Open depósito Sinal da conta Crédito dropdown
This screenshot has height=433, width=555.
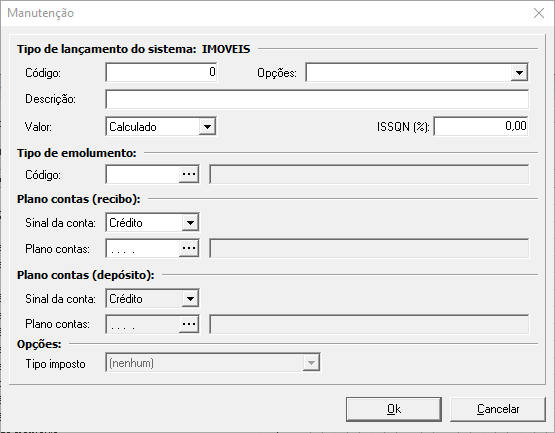coord(190,299)
